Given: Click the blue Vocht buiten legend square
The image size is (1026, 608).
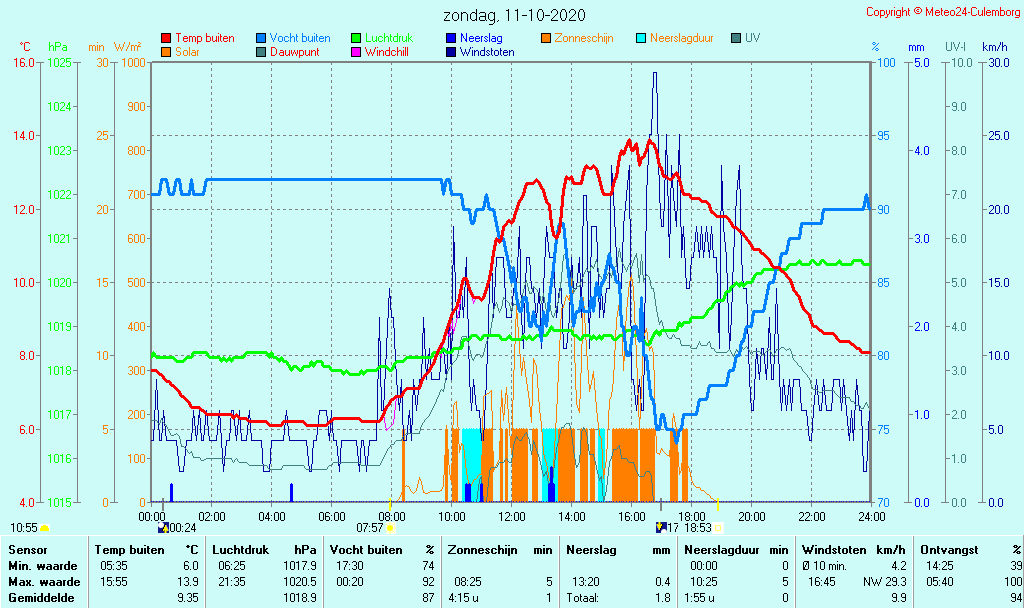Looking at the screenshot, I should coord(261,38).
